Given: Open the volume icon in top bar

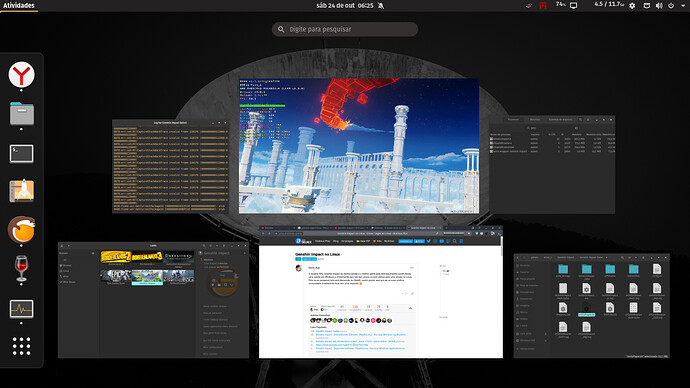Looking at the screenshot, I should (x=659, y=6).
